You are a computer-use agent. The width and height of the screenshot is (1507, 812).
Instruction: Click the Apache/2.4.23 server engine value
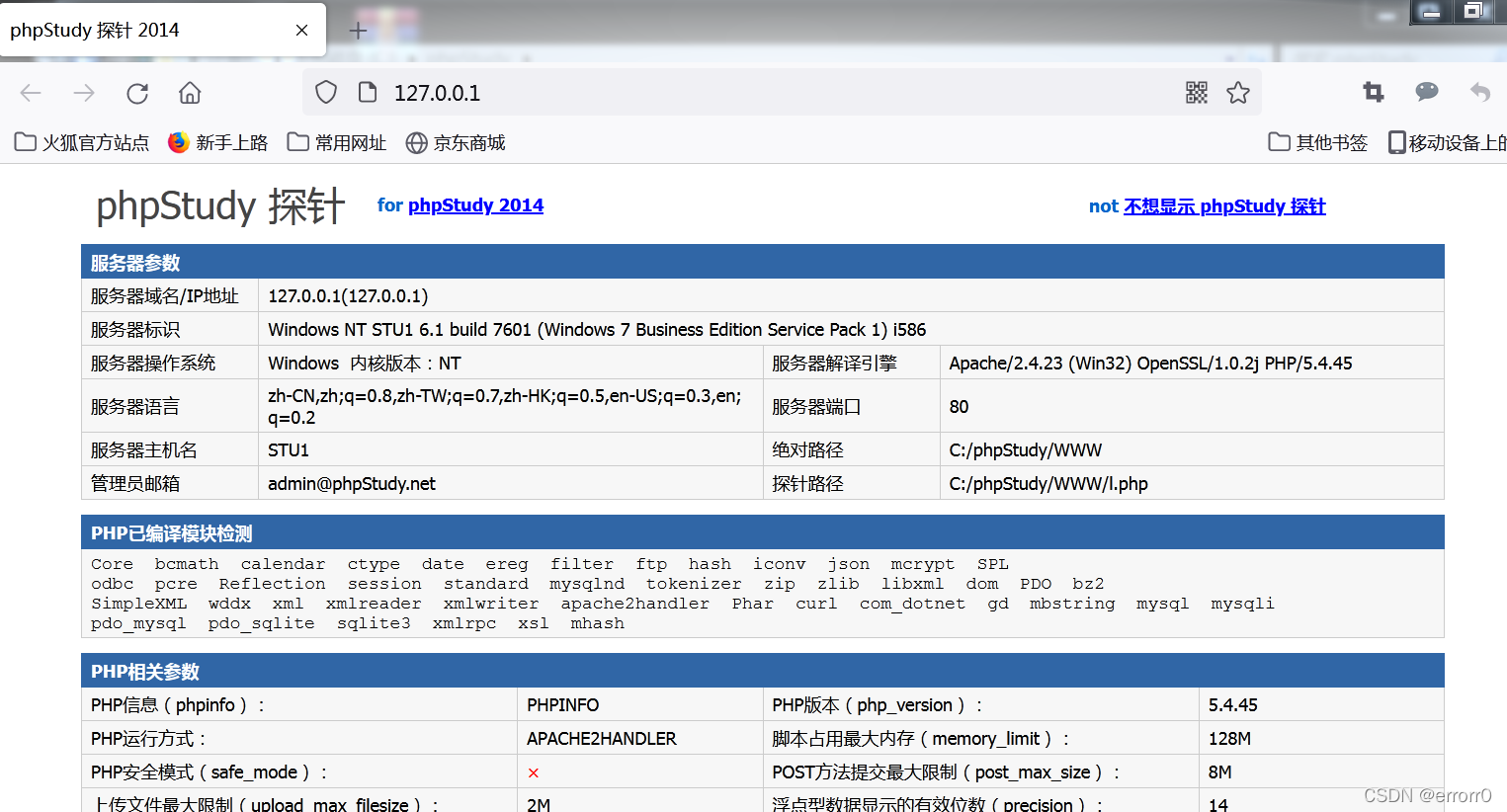point(1150,363)
